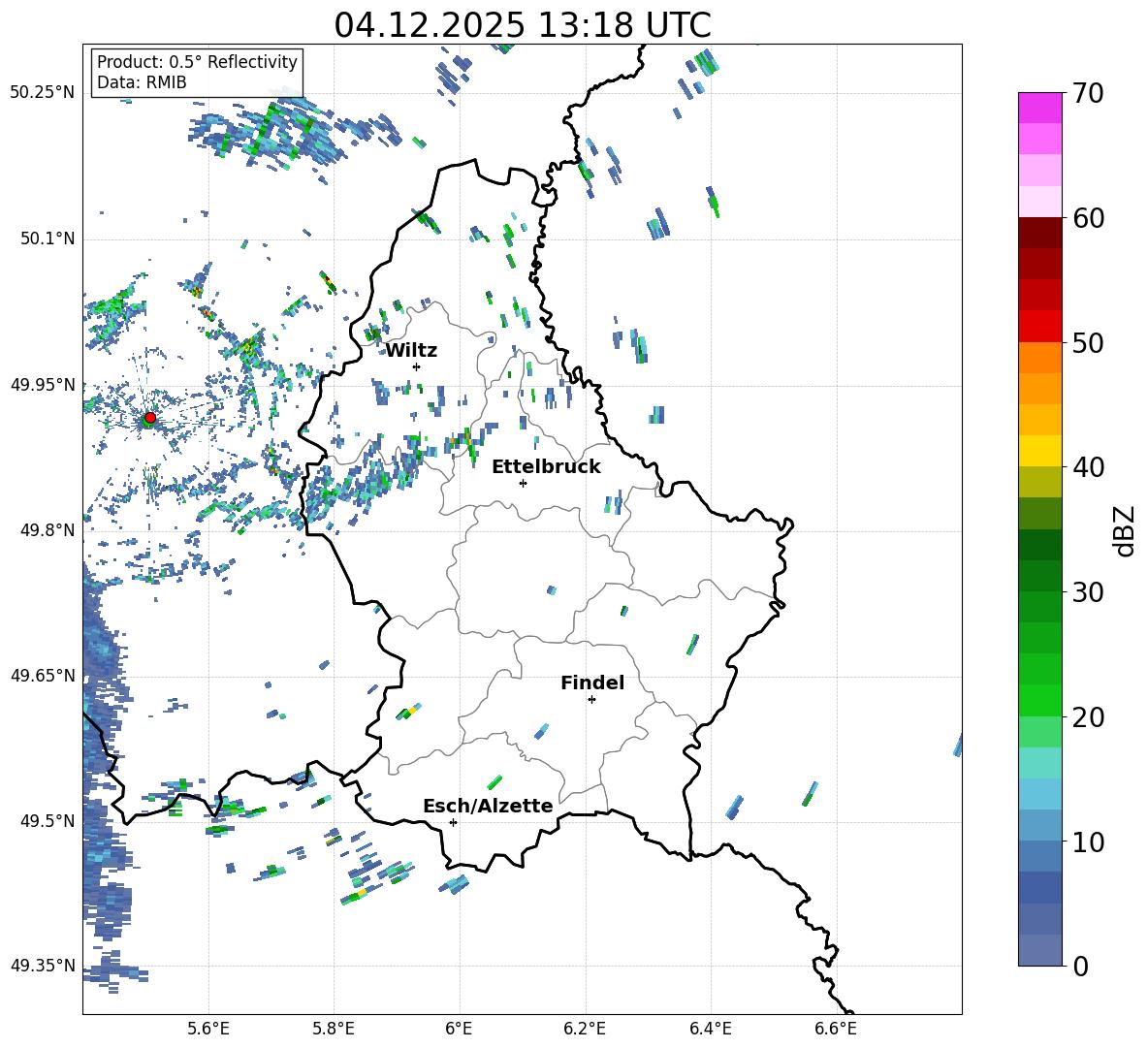The image size is (1148, 1048).
Task: Click the Data: RMIB text
Action: click(x=142, y=82)
